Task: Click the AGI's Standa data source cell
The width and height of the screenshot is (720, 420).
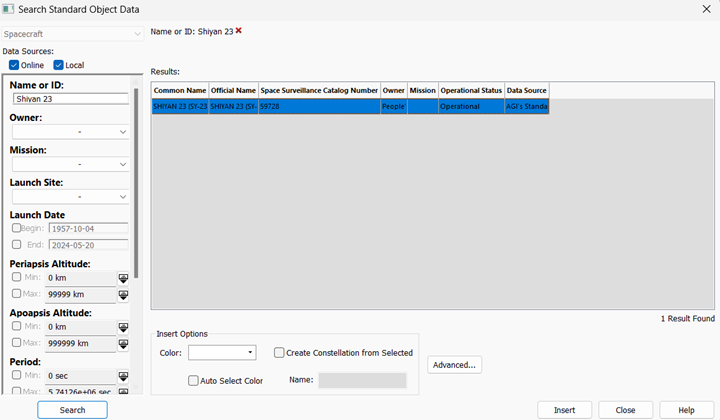Action: pos(527,106)
